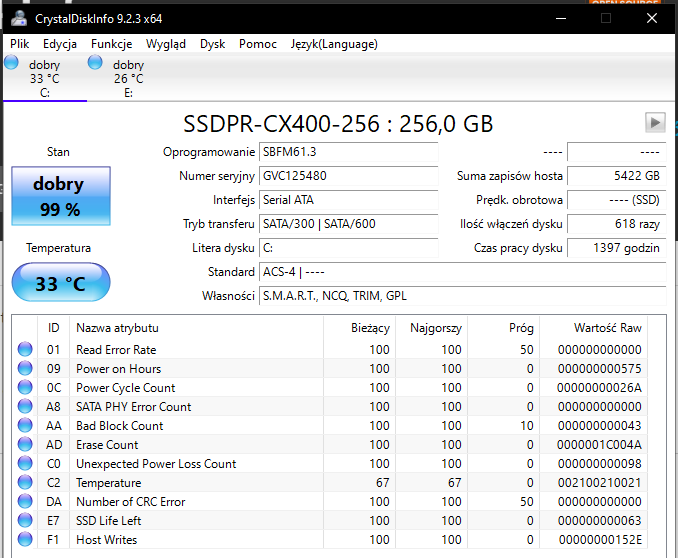Click the Oprogramowanie field SBFM61.3
This screenshot has height=558, width=678.
(x=349, y=152)
